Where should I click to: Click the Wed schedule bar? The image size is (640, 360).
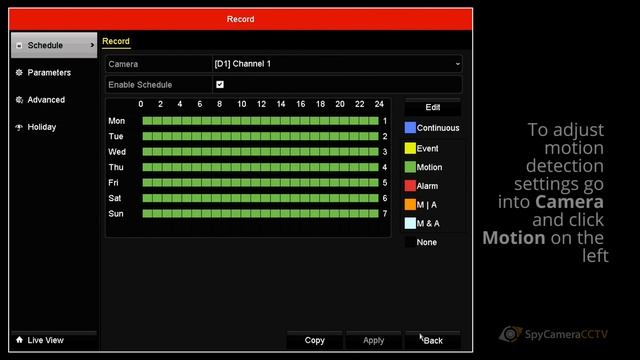click(x=260, y=152)
